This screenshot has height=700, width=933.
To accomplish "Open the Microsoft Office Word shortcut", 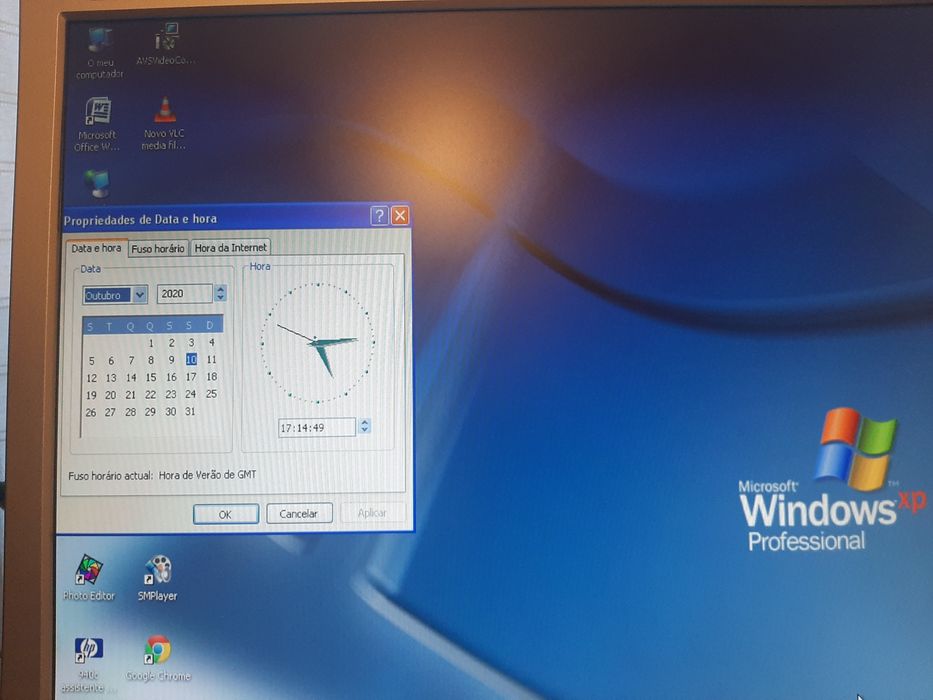I will point(98,124).
